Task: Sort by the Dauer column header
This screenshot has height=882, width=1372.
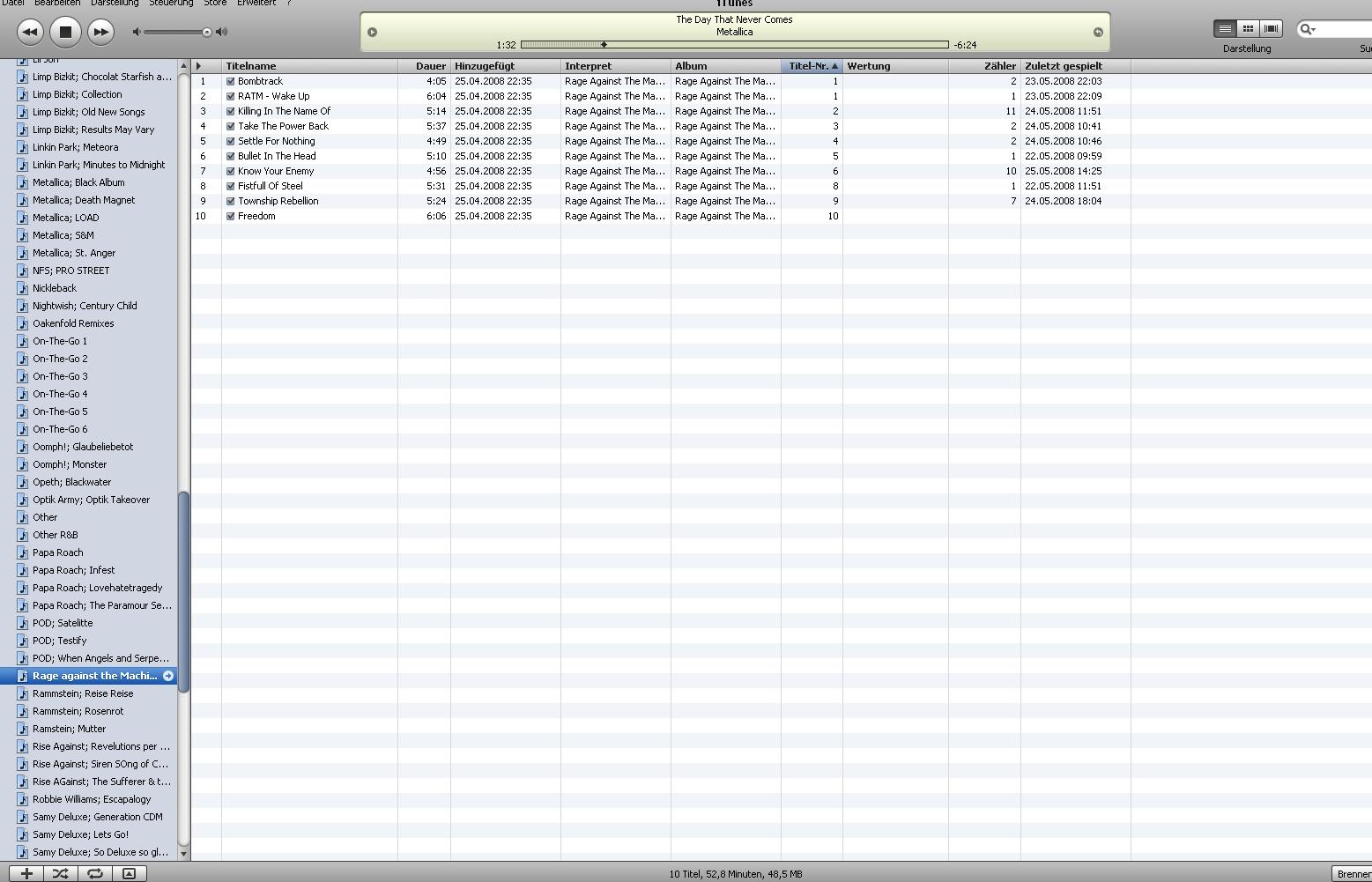Action: (424, 66)
